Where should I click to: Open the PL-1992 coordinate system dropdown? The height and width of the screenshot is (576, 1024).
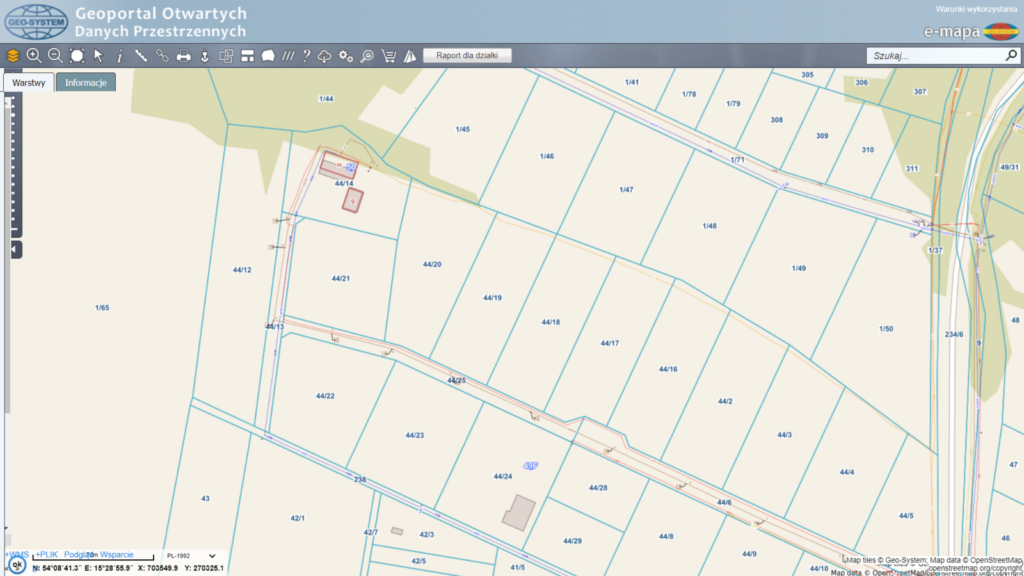191,556
